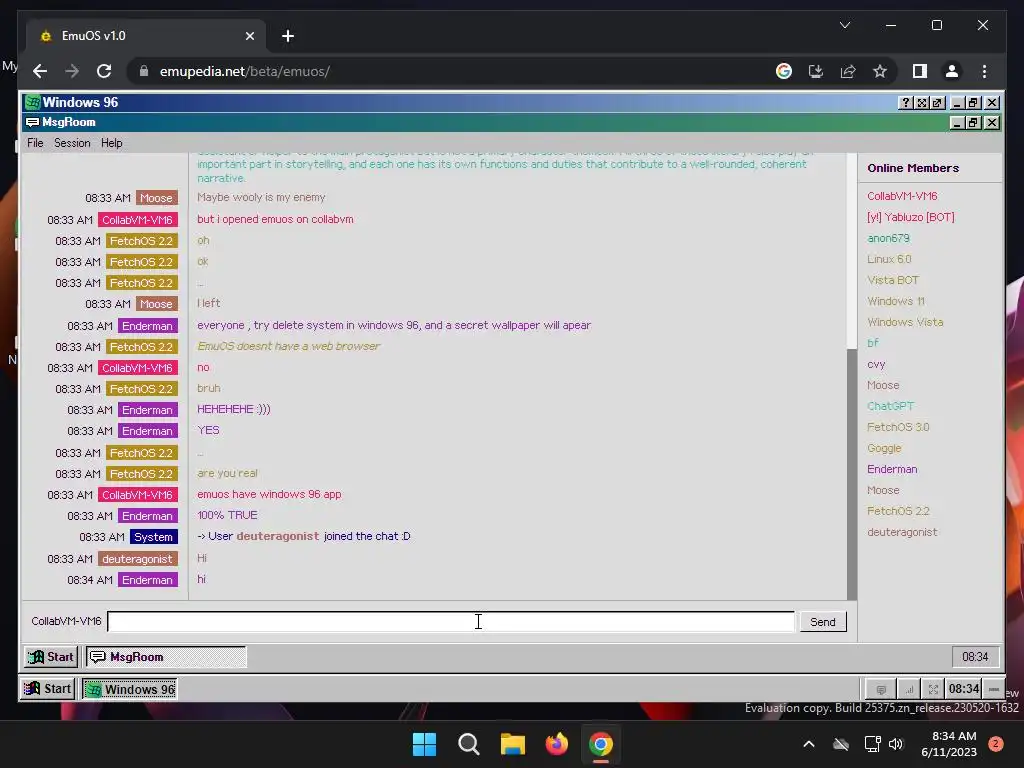Click the EmuOS tray network signal icon
The image size is (1024, 768).
point(908,689)
